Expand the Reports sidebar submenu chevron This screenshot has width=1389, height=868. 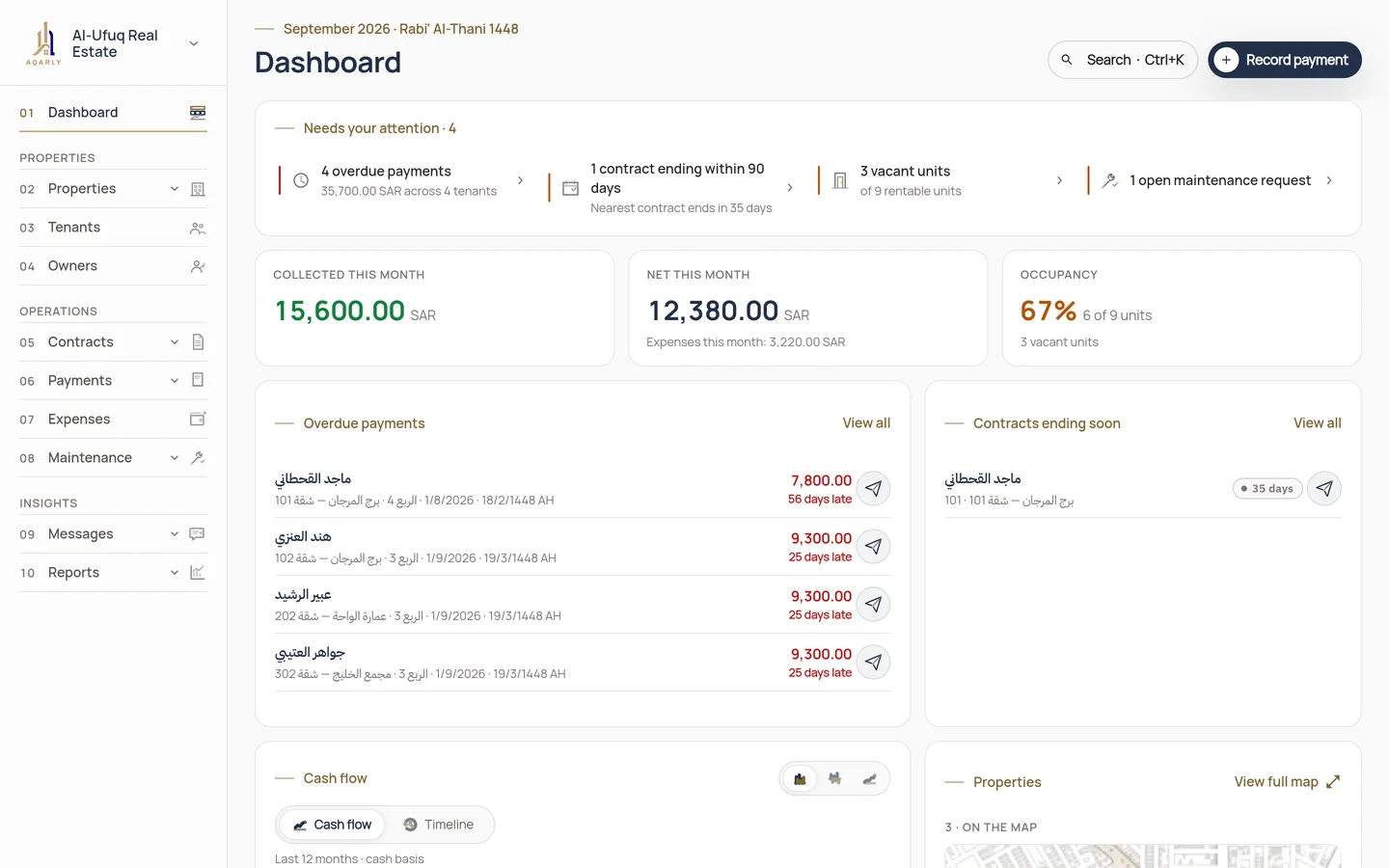pos(175,573)
